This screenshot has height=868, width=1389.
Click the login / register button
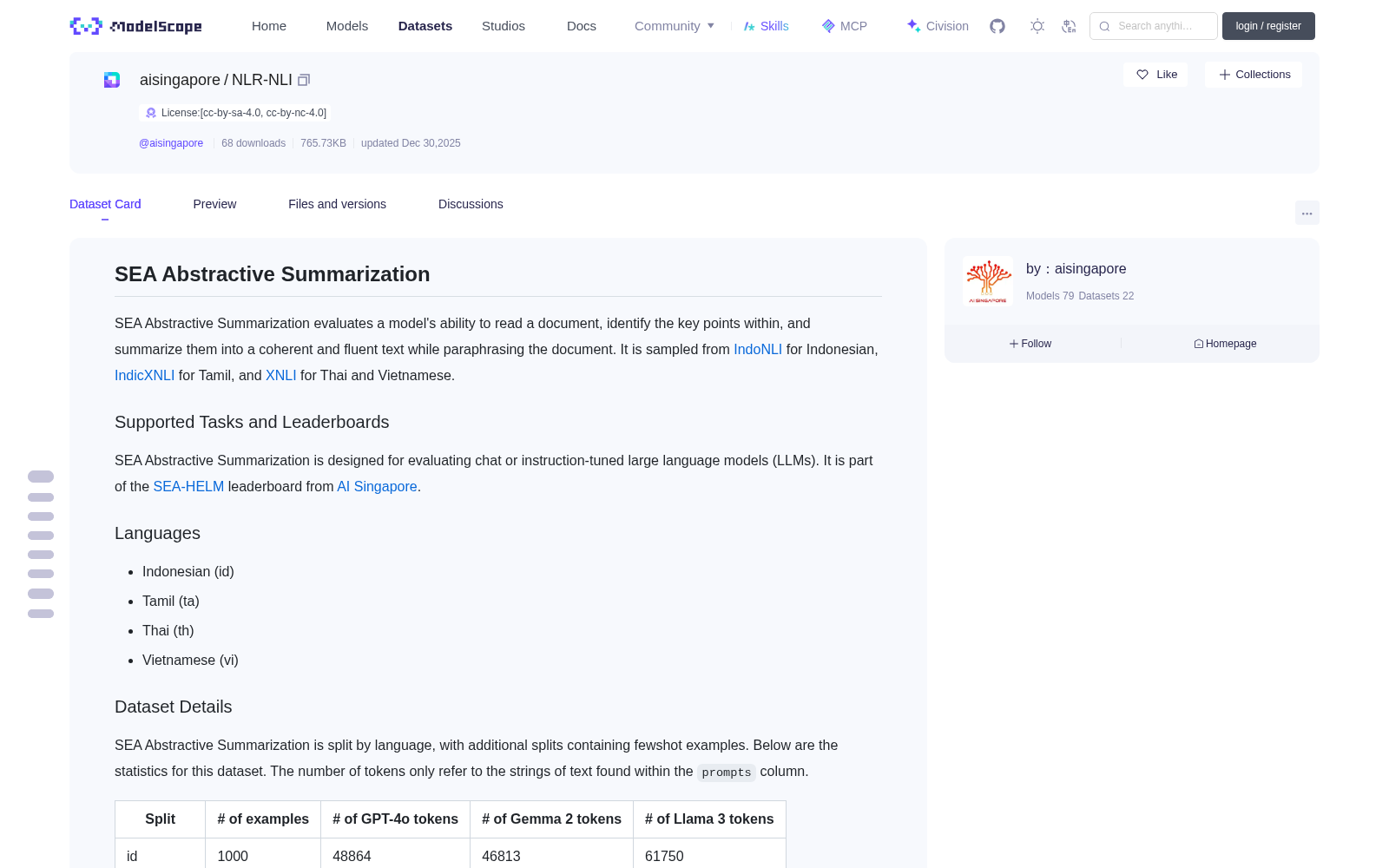click(x=1268, y=26)
